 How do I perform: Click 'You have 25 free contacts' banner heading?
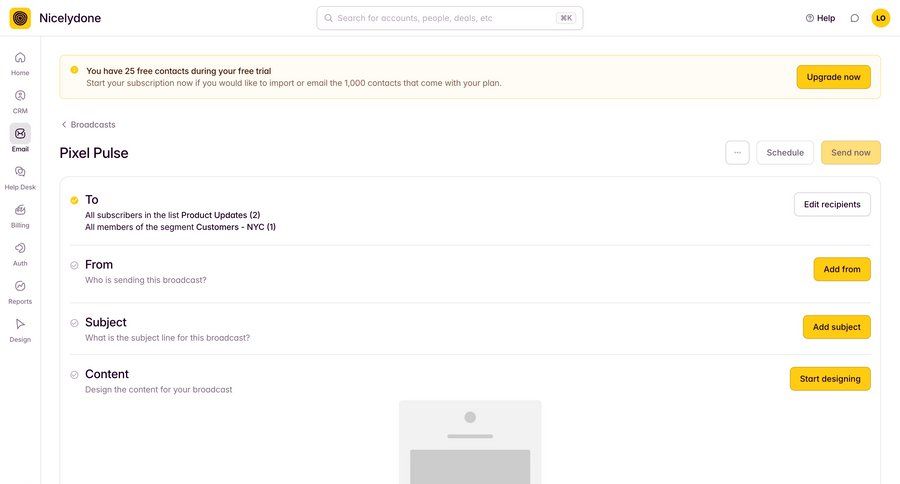pos(179,71)
